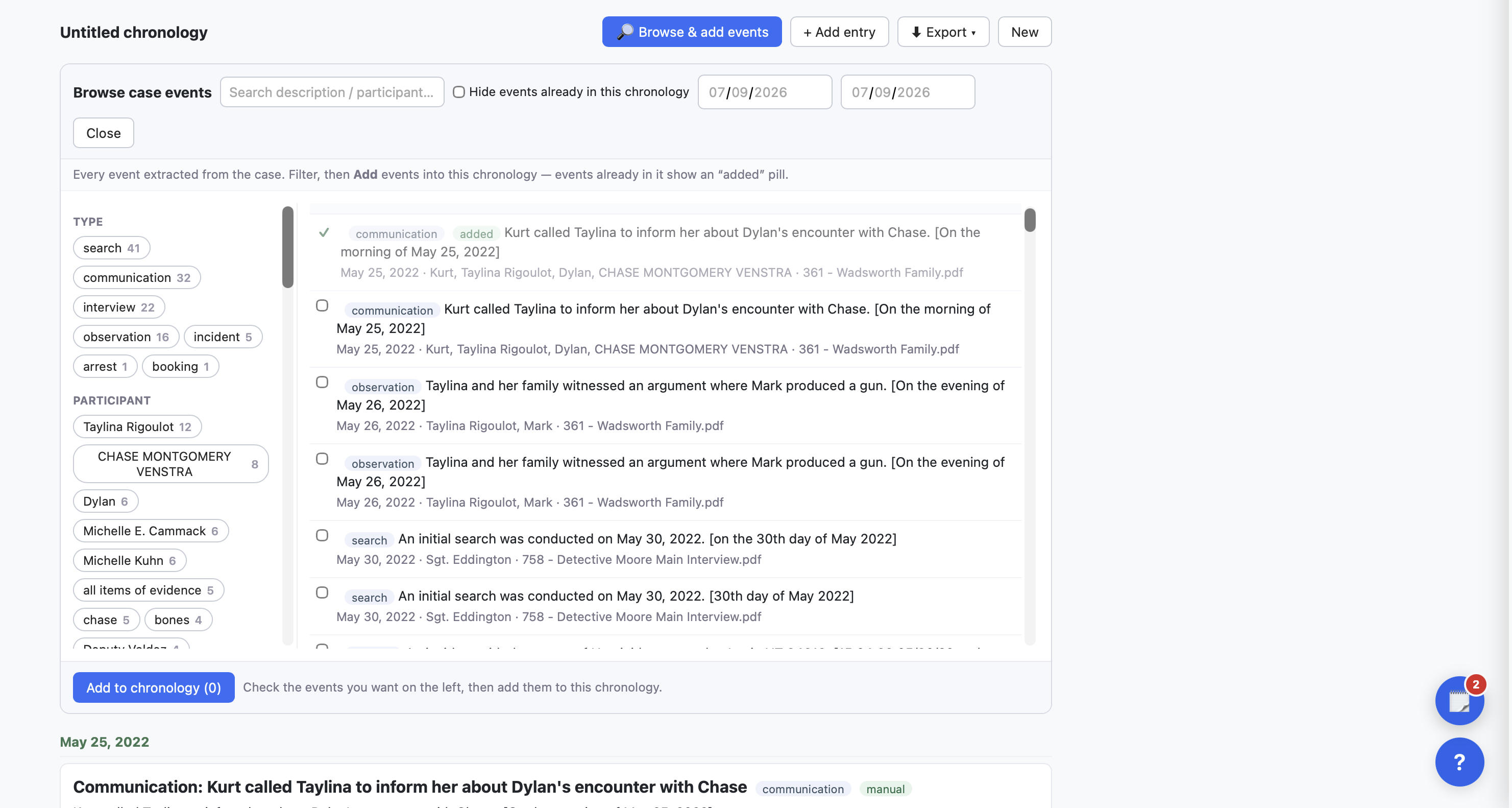Filter by participant Michelle E. Cammack

151,530
